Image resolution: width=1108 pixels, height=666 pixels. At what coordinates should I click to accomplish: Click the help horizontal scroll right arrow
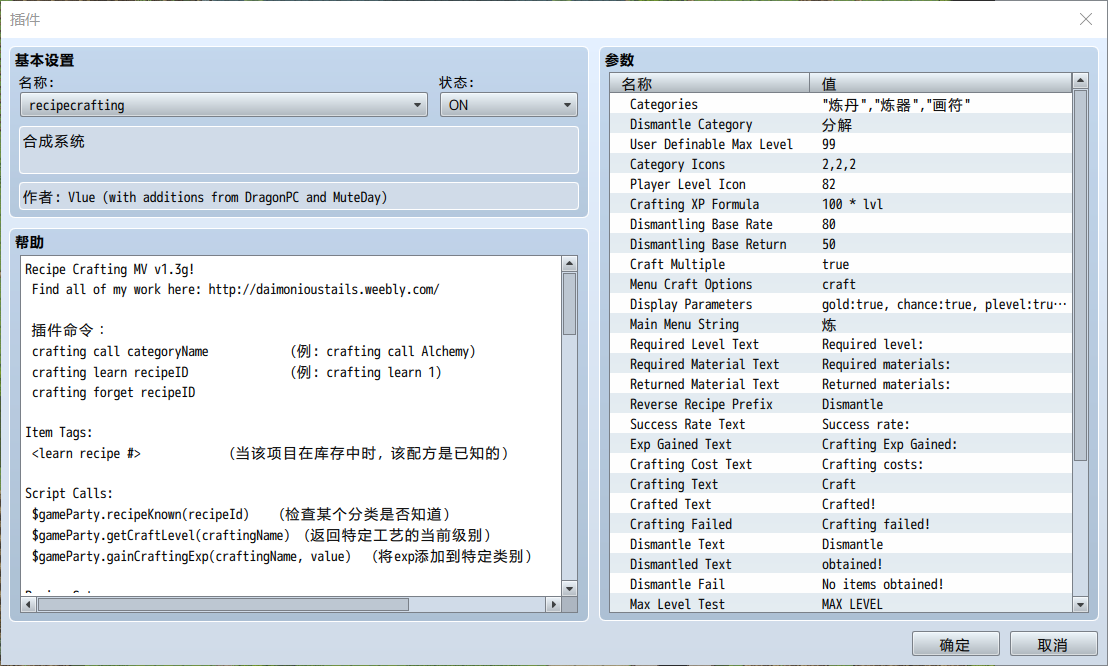(554, 604)
